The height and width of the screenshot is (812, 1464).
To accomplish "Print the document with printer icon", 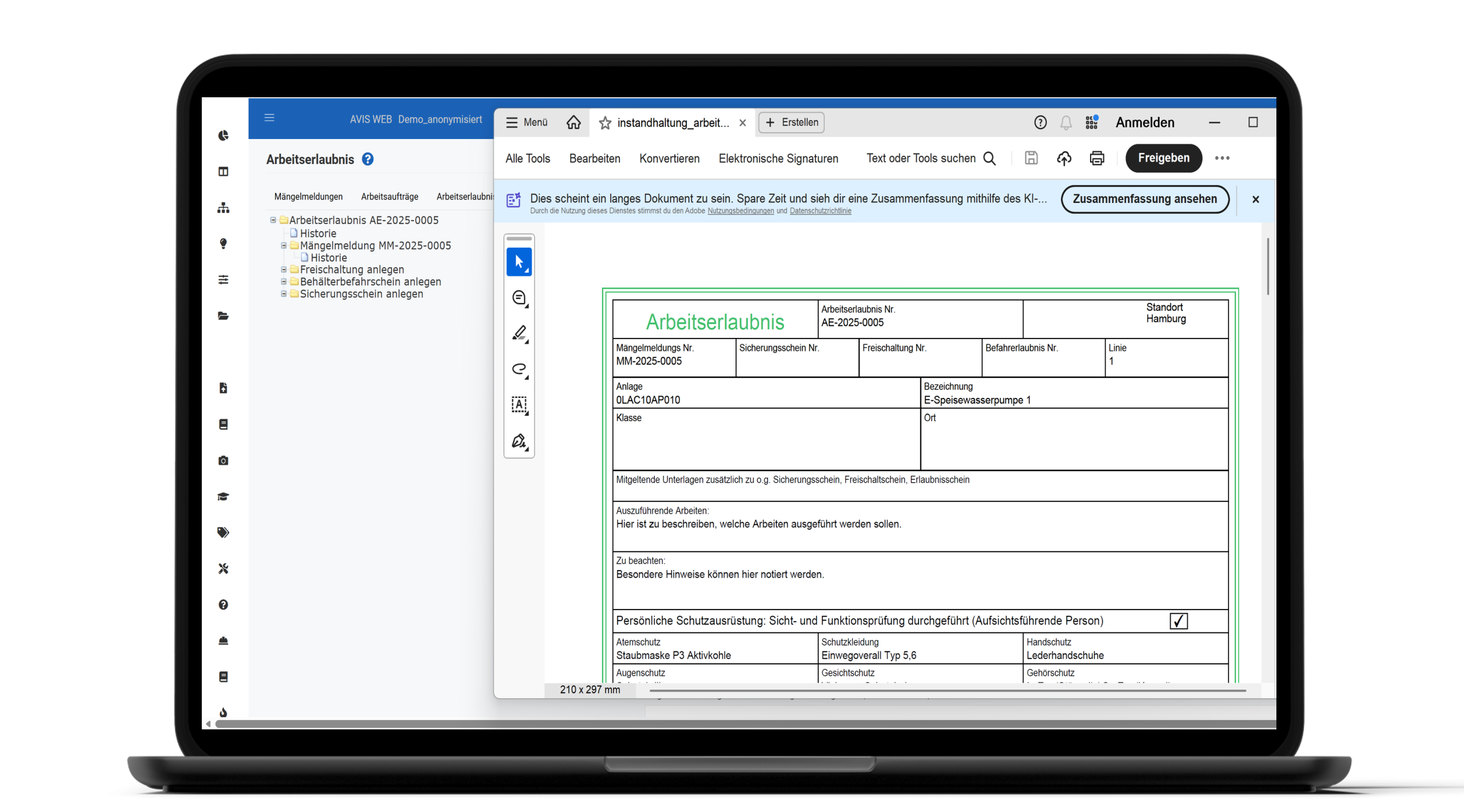I will pyautogui.click(x=1096, y=158).
